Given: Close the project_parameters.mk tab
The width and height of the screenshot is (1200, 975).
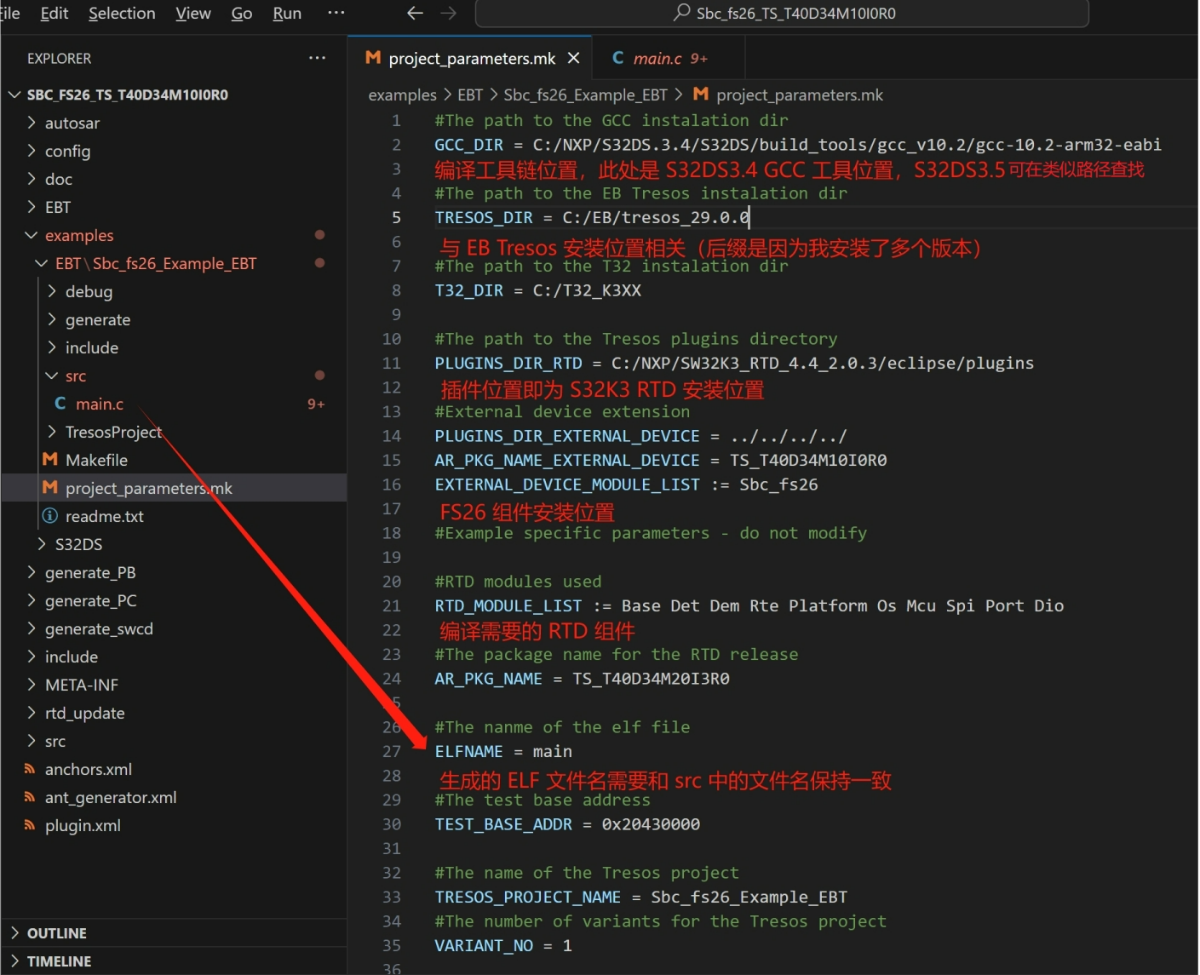Looking at the screenshot, I should tap(574, 58).
